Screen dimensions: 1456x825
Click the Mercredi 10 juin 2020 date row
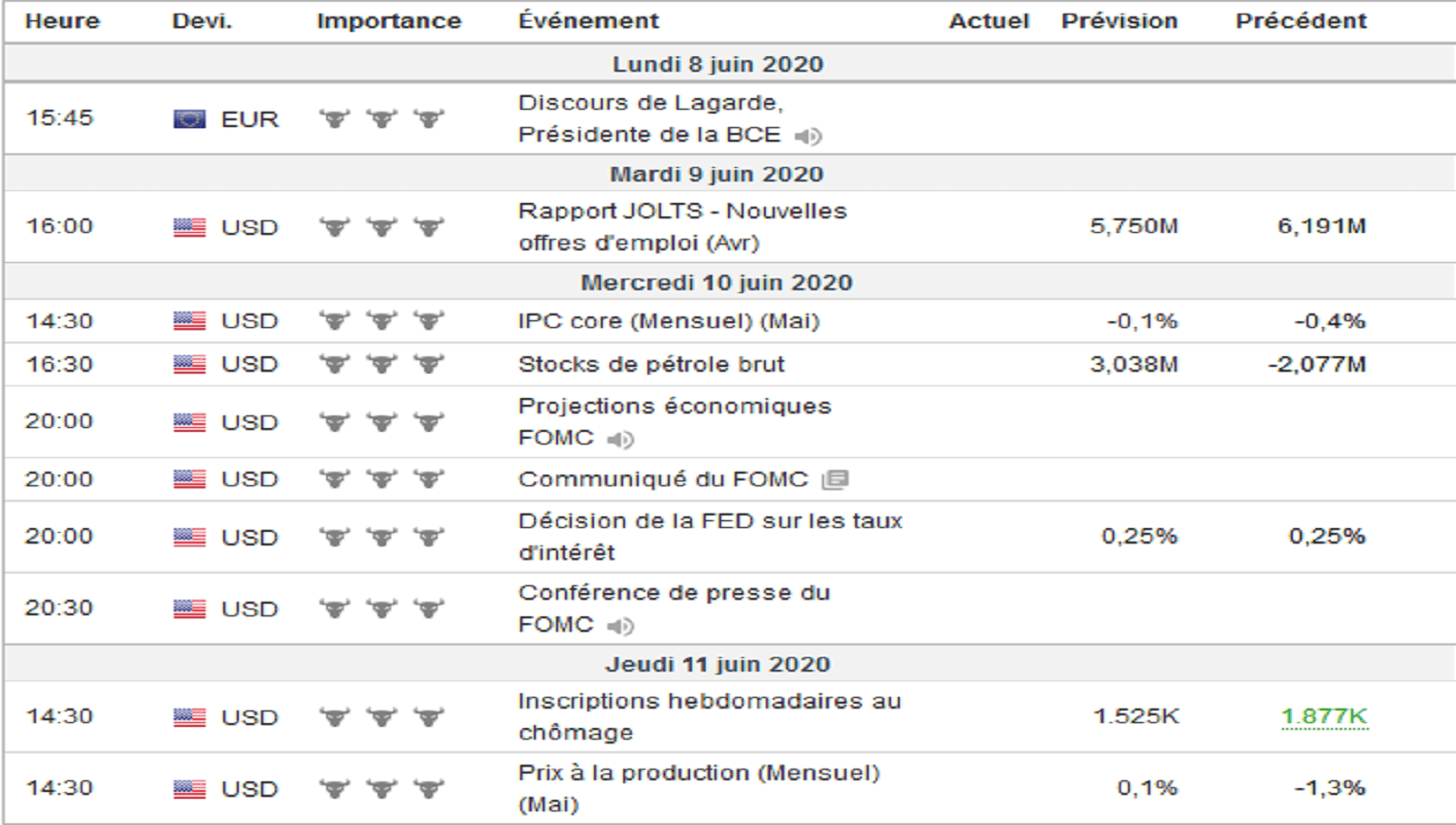coord(716,282)
